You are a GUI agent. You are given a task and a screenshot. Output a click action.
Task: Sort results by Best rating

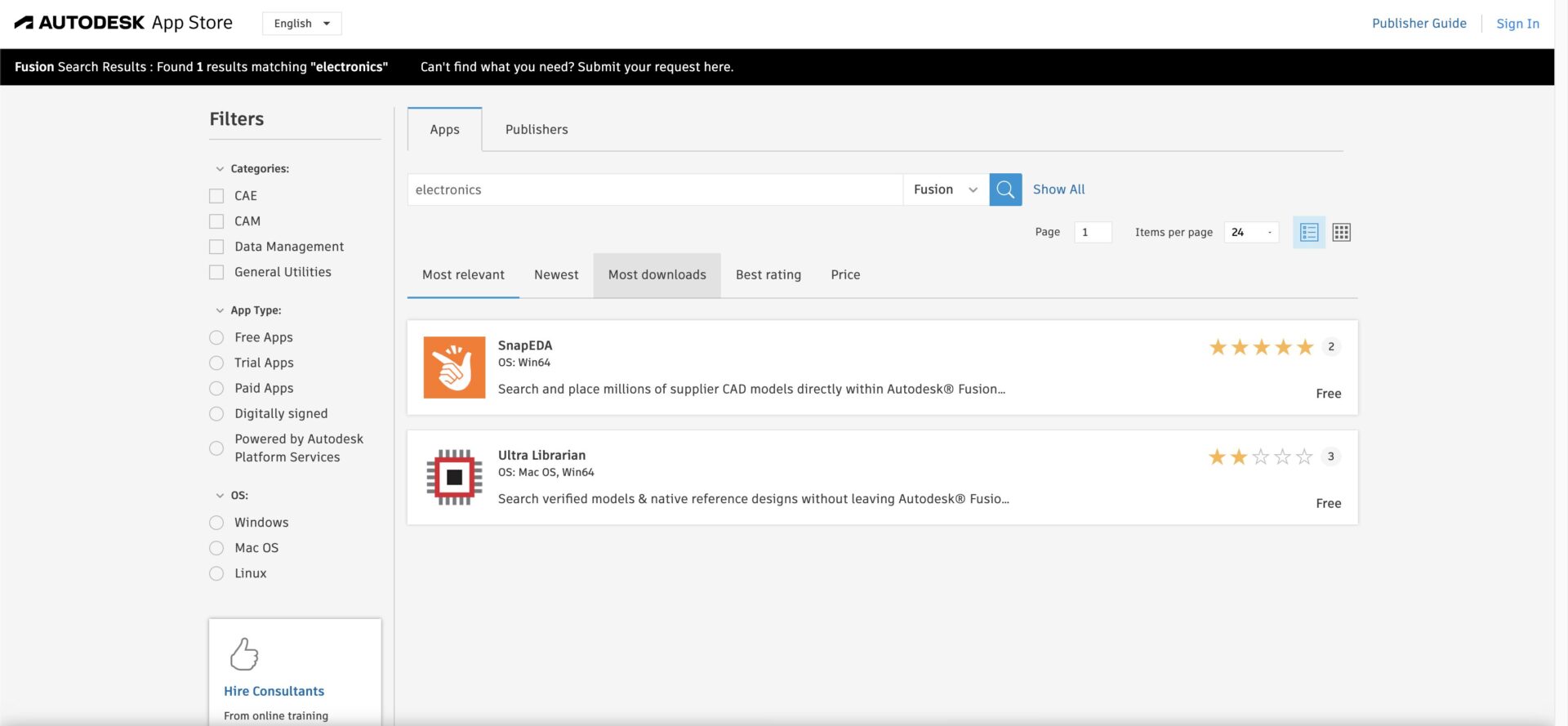click(768, 275)
